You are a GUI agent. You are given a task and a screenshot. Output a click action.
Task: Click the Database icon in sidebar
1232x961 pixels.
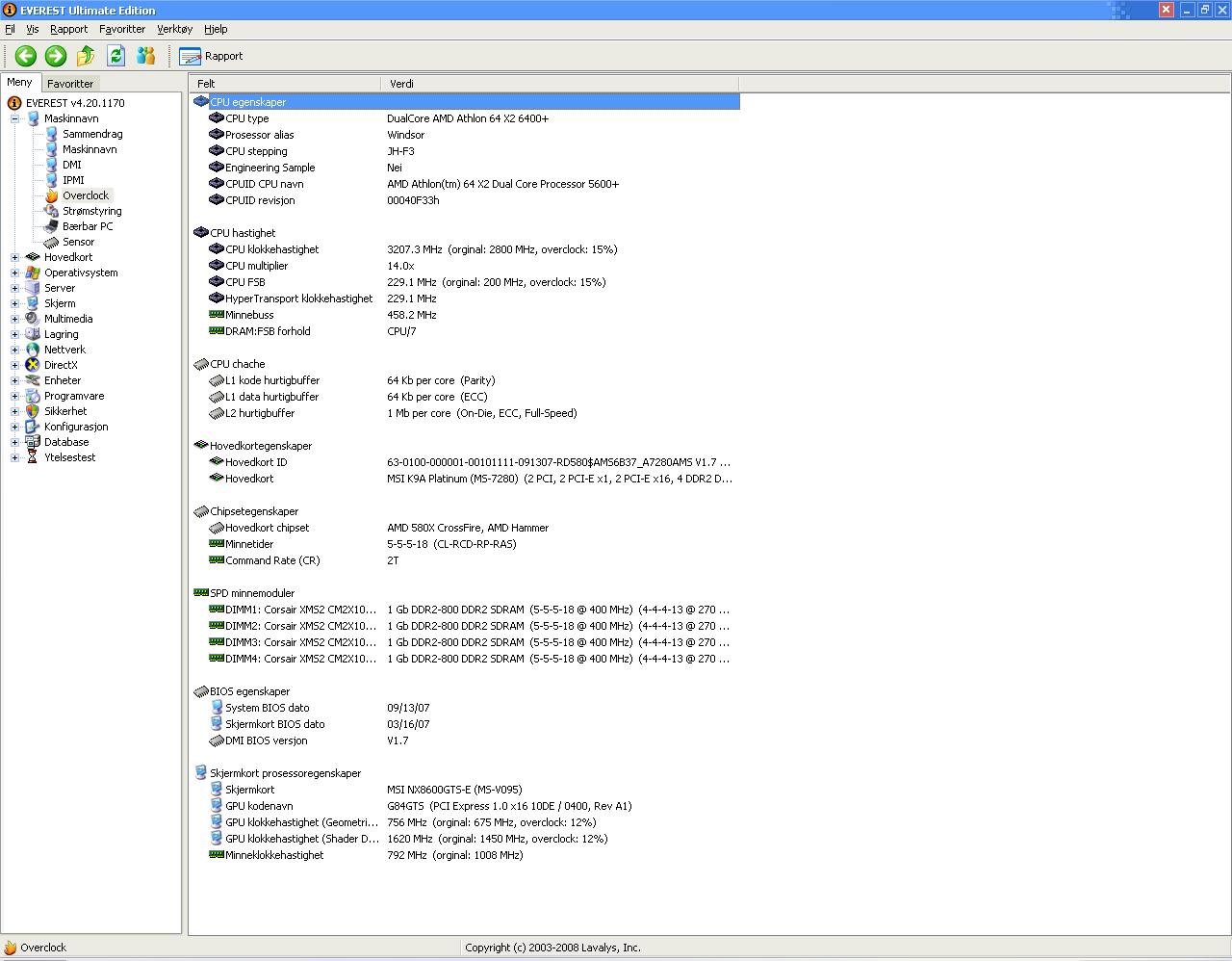click(x=33, y=442)
